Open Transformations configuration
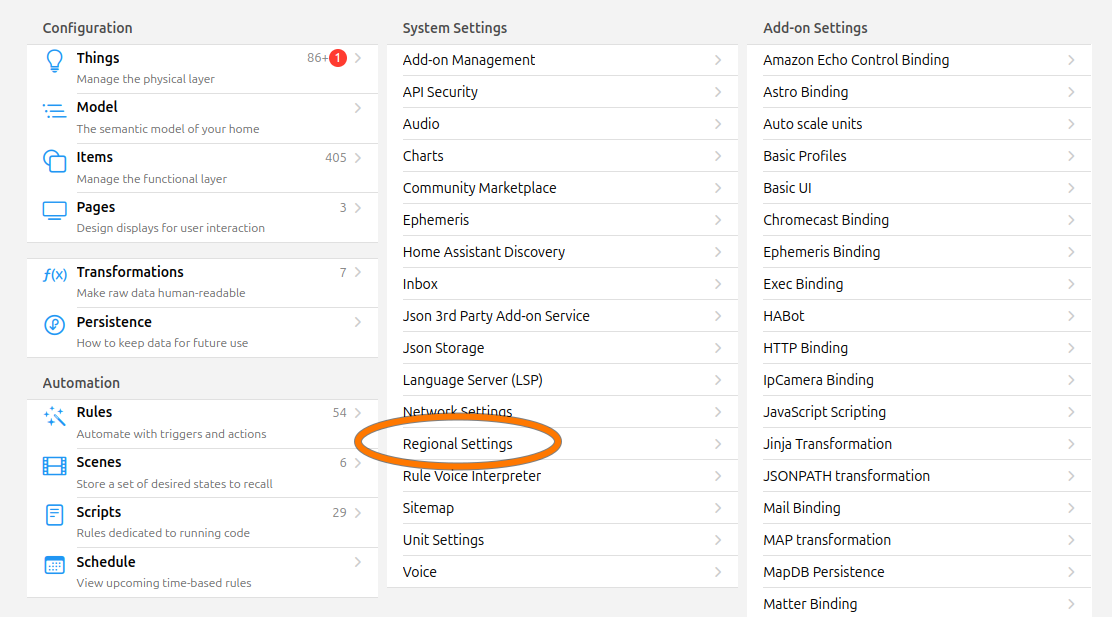The image size is (1112, 617). [x=202, y=282]
